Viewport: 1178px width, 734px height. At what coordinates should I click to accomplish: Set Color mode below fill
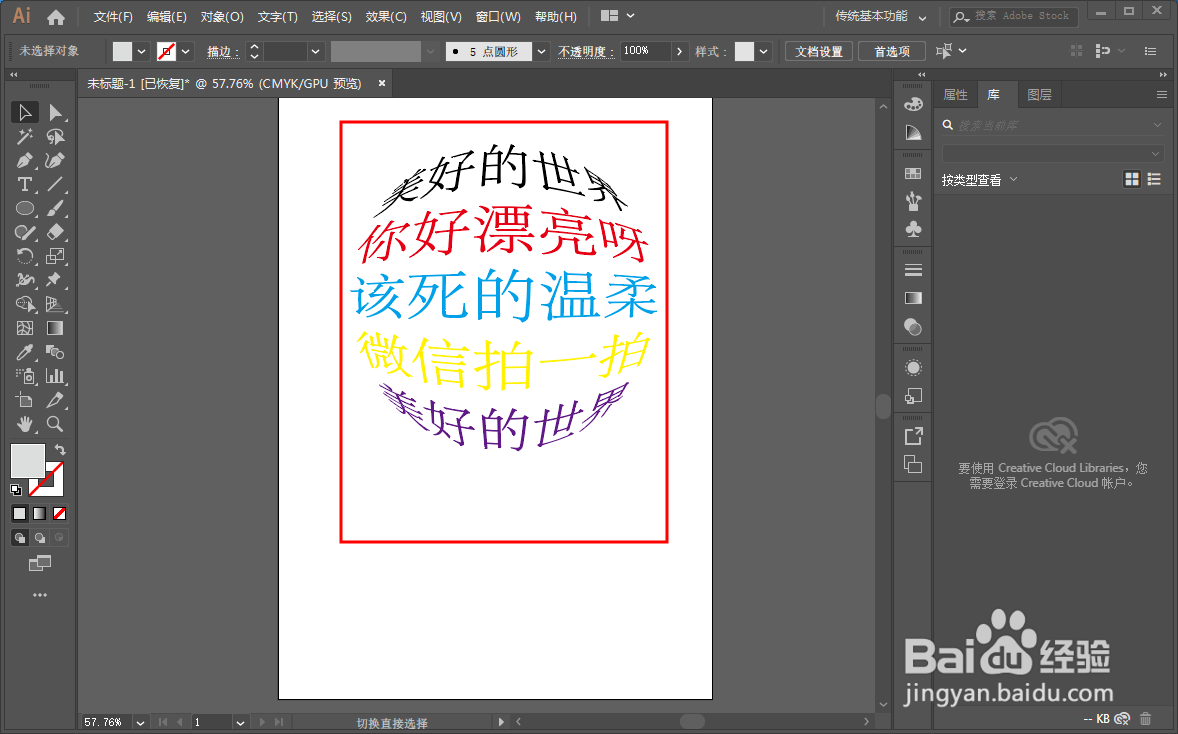click(20, 514)
